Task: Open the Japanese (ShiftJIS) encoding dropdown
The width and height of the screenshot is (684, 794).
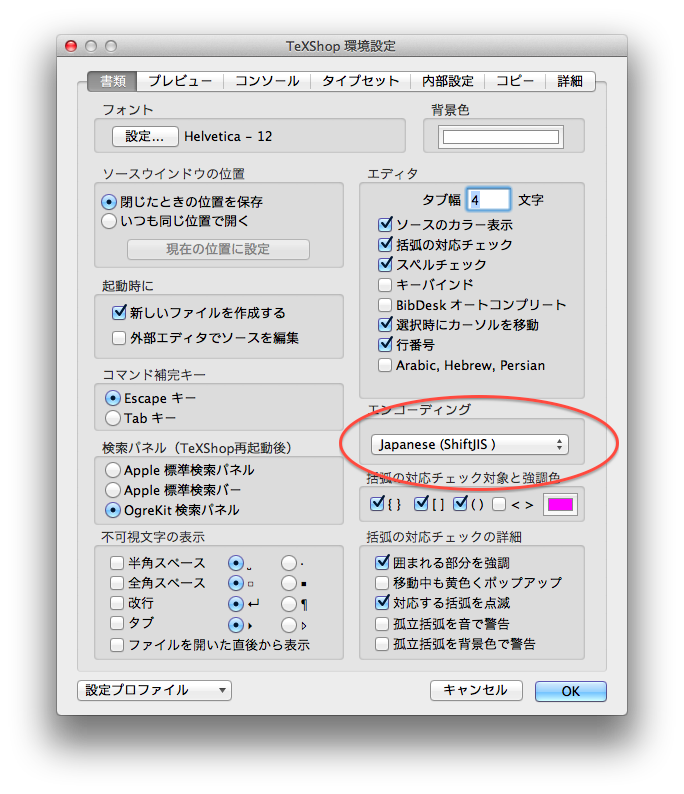Action: [470, 445]
